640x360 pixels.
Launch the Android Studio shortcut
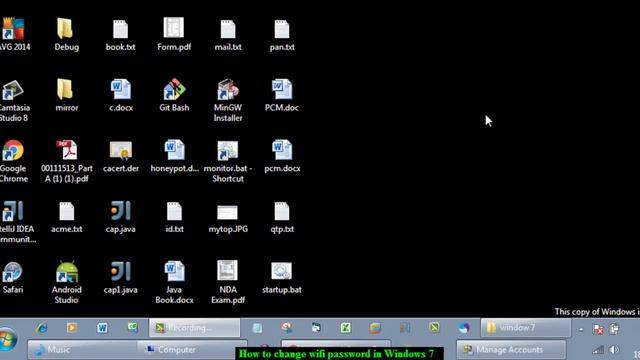point(67,282)
